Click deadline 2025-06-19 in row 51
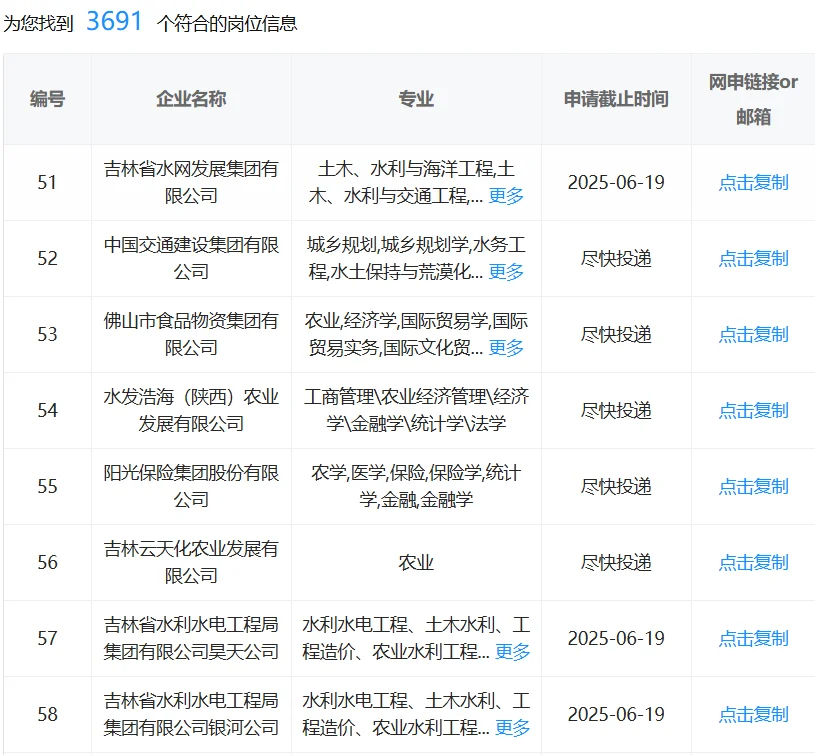 (616, 182)
